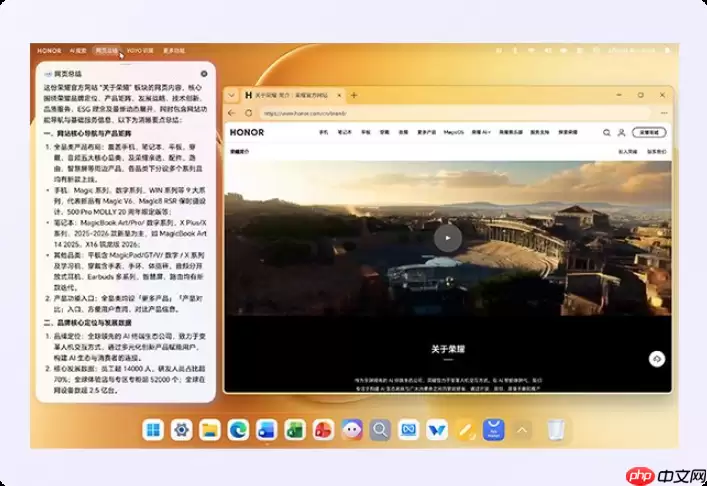Open 笔记本 in the website navigation

tap(344, 132)
